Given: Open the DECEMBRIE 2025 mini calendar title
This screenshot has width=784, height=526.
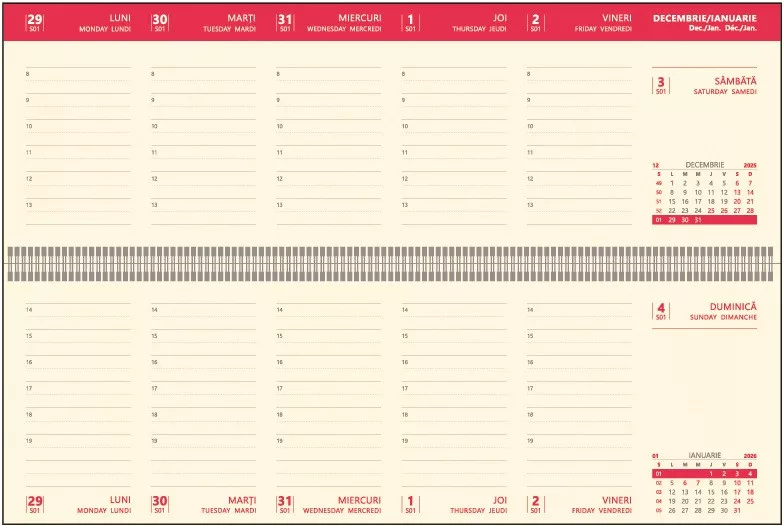Looking at the screenshot, I should tap(704, 164).
